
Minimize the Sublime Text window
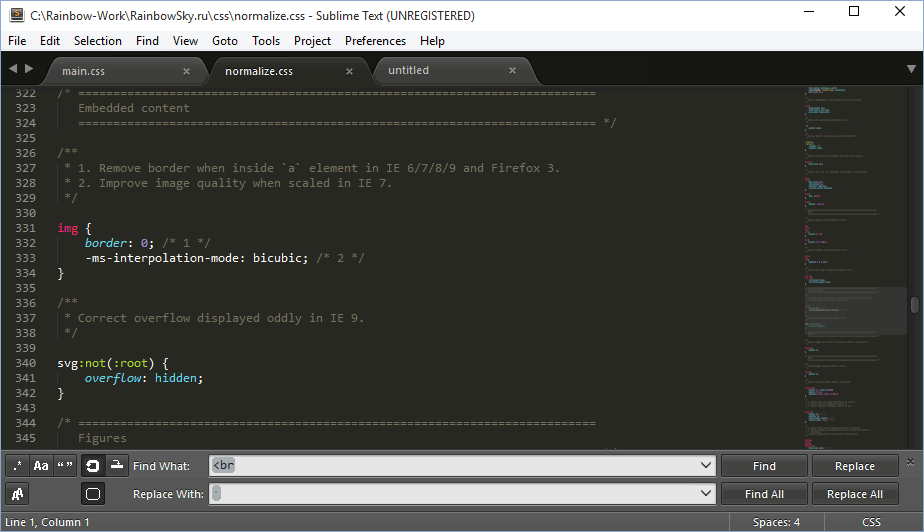[809, 12]
